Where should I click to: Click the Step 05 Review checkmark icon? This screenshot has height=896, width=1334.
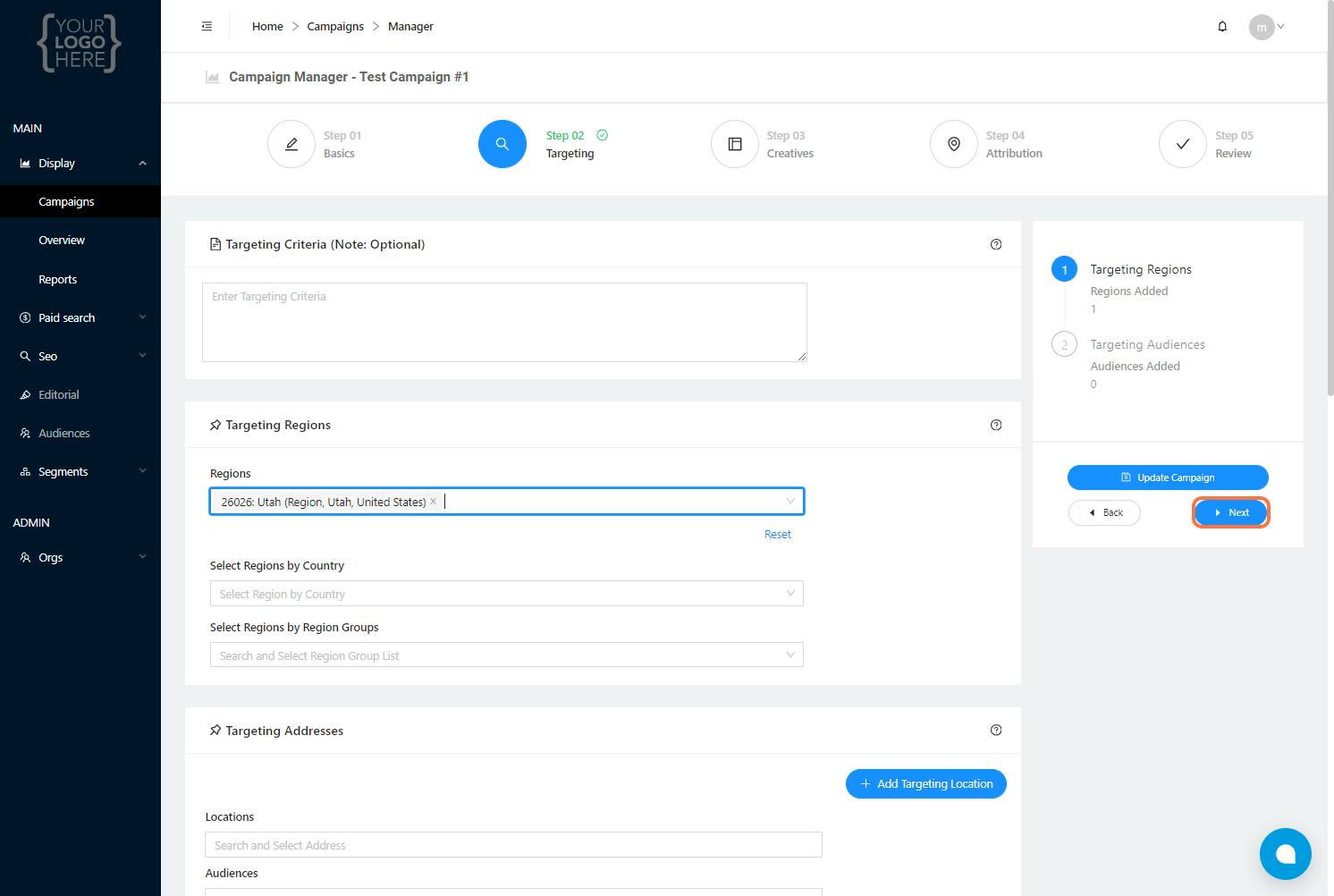(1183, 144)
